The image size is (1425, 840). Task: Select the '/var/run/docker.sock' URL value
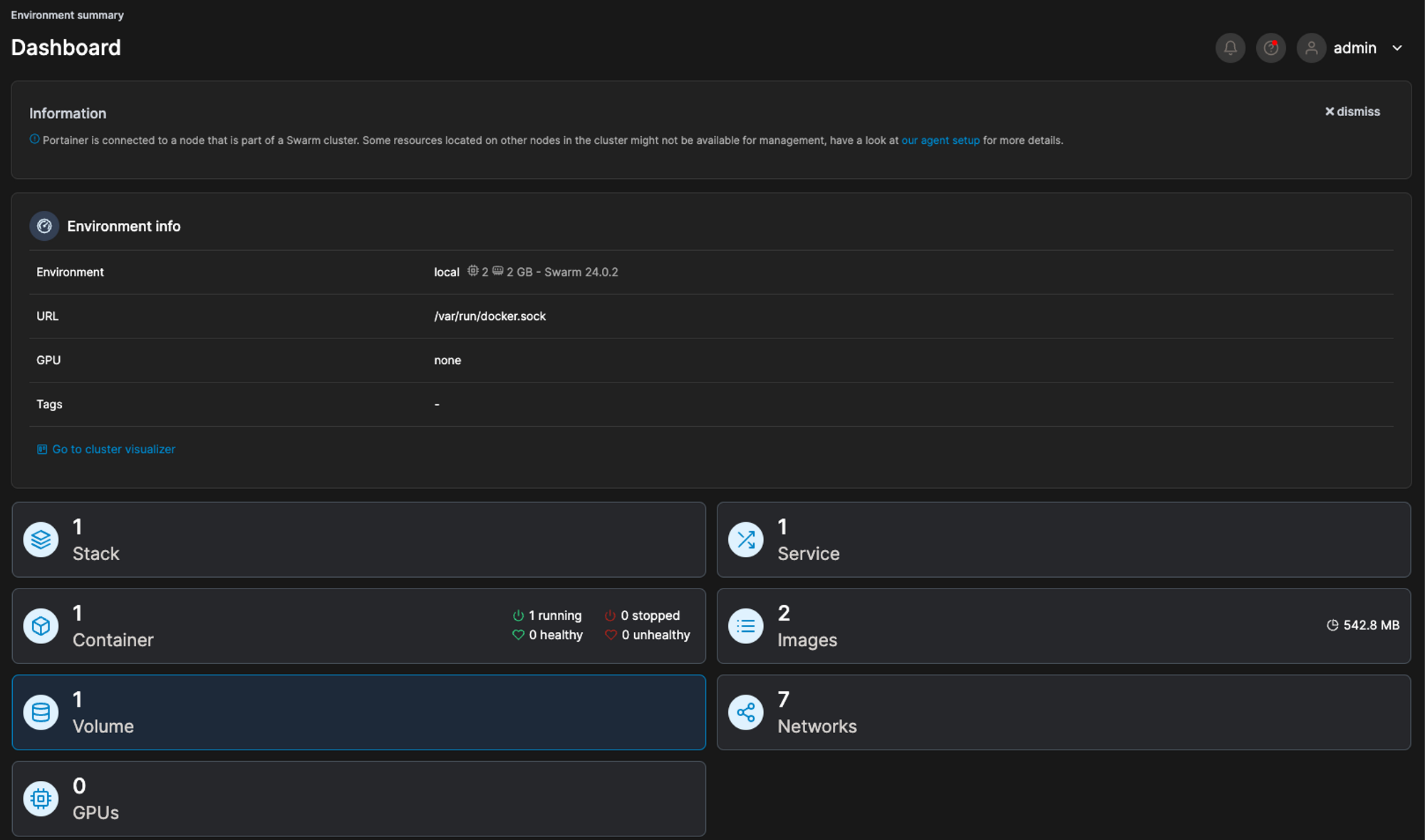pos(489,316)
